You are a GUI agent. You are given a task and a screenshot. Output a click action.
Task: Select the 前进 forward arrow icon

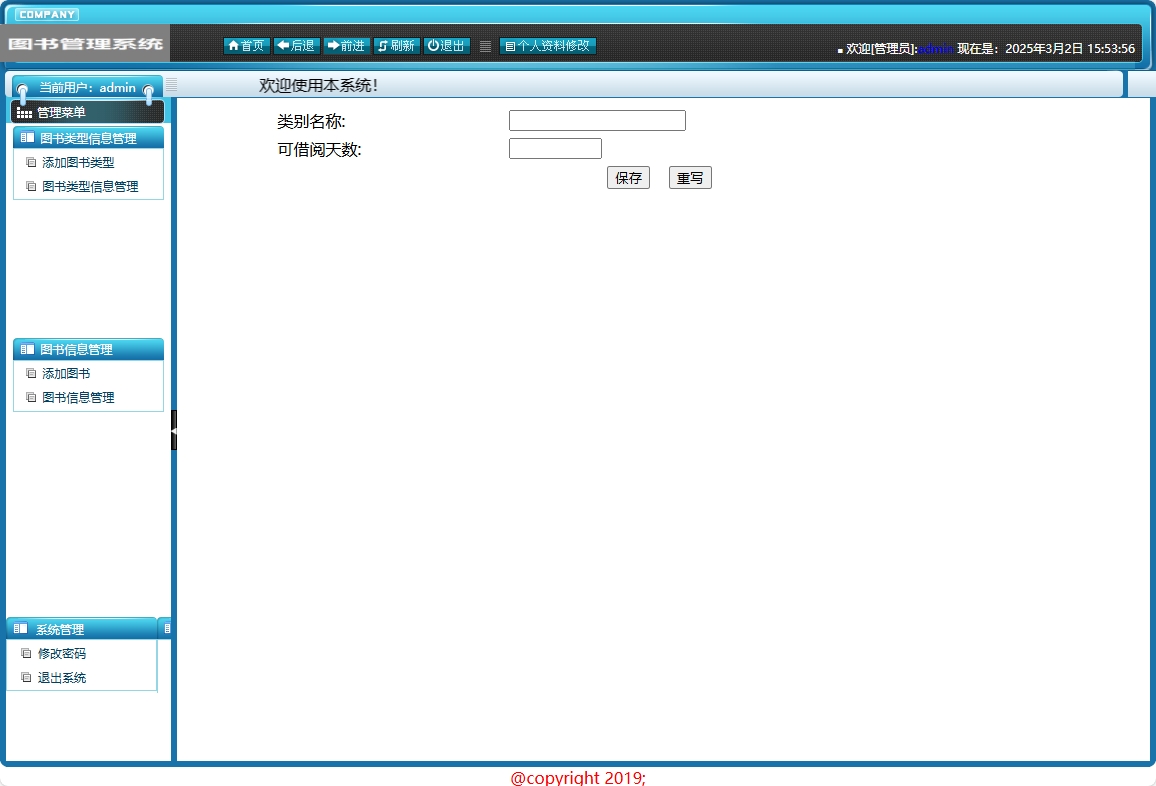[333, 45]
